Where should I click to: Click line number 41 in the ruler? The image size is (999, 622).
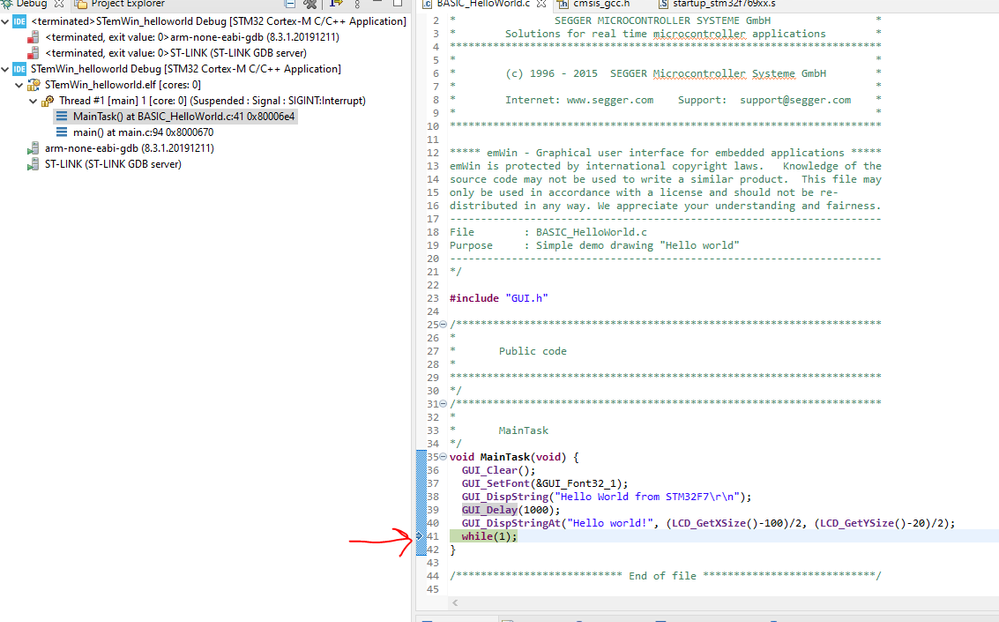pos(433,537)
